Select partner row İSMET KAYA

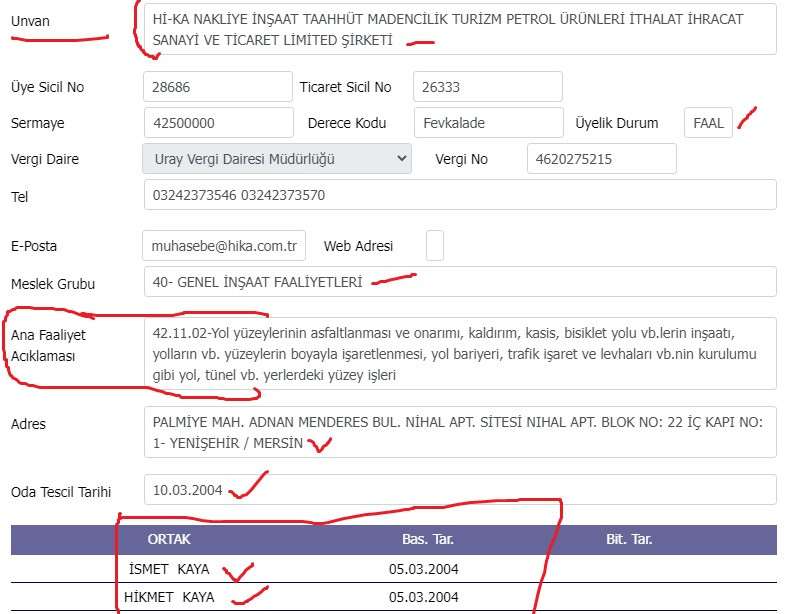click(393, 569)
